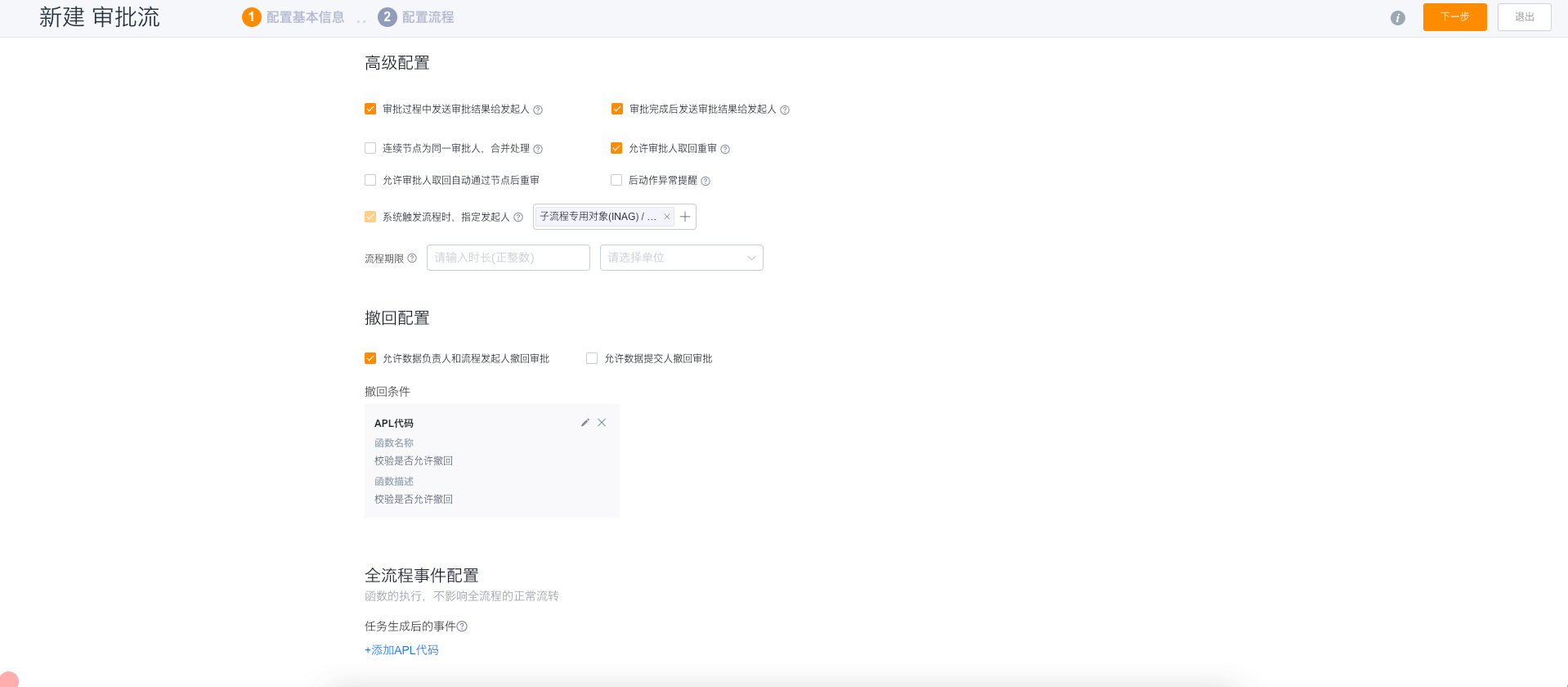1568x687 pixels.
Task: Enable 允许数据提交人撤回审批
Action: (592, 358)
